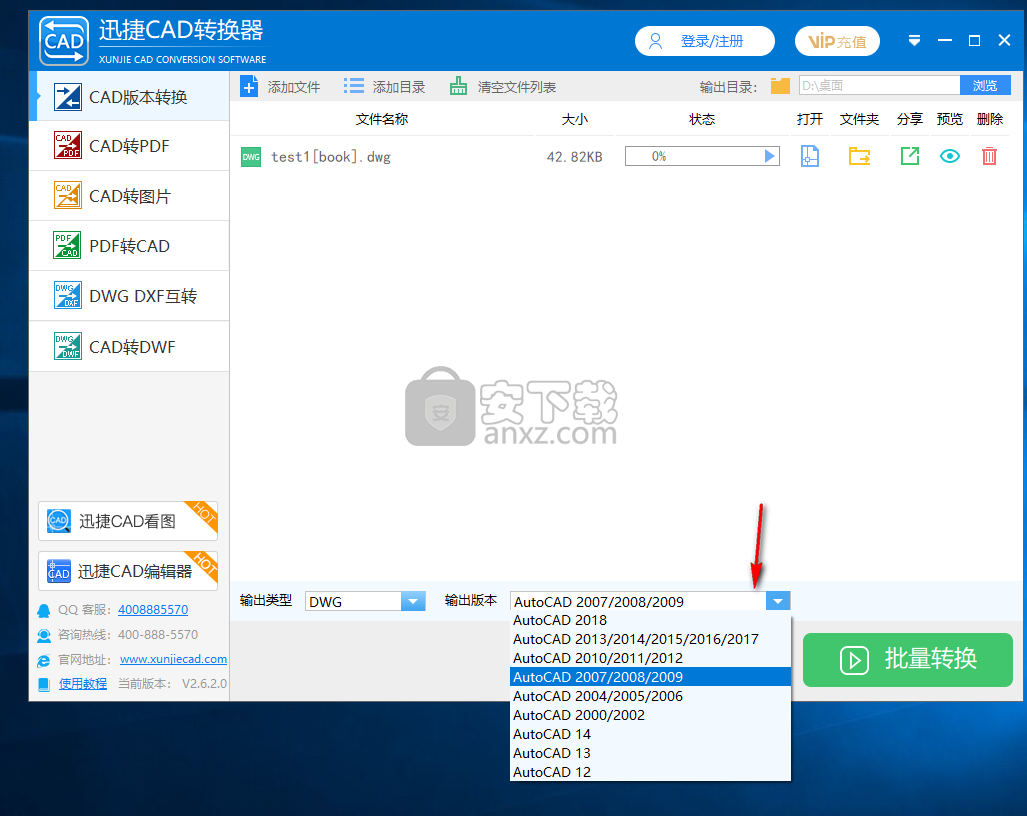Expand the 输出类型 DWG dropdown
This screenshot has height=816, width=1027.
pyautogui.click(x=413, y=601)
